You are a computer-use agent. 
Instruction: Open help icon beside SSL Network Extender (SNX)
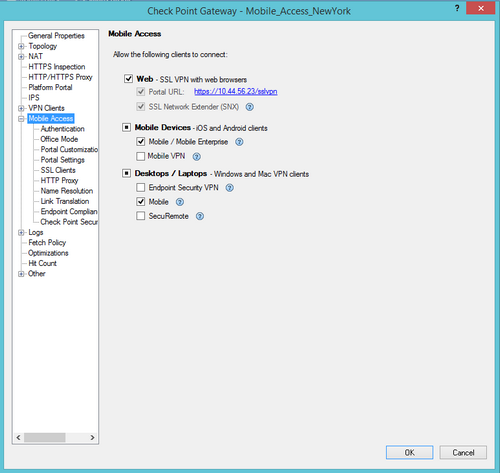point(250,107)
